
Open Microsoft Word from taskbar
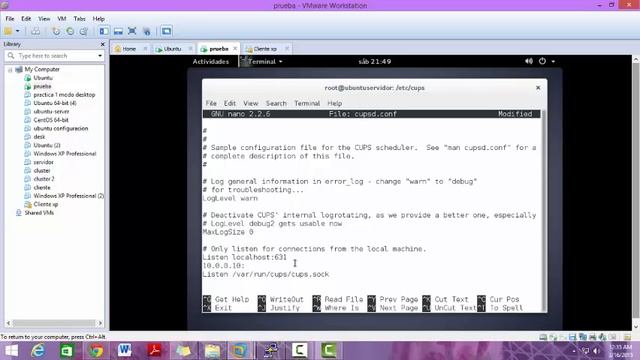[x=124, y=351]
